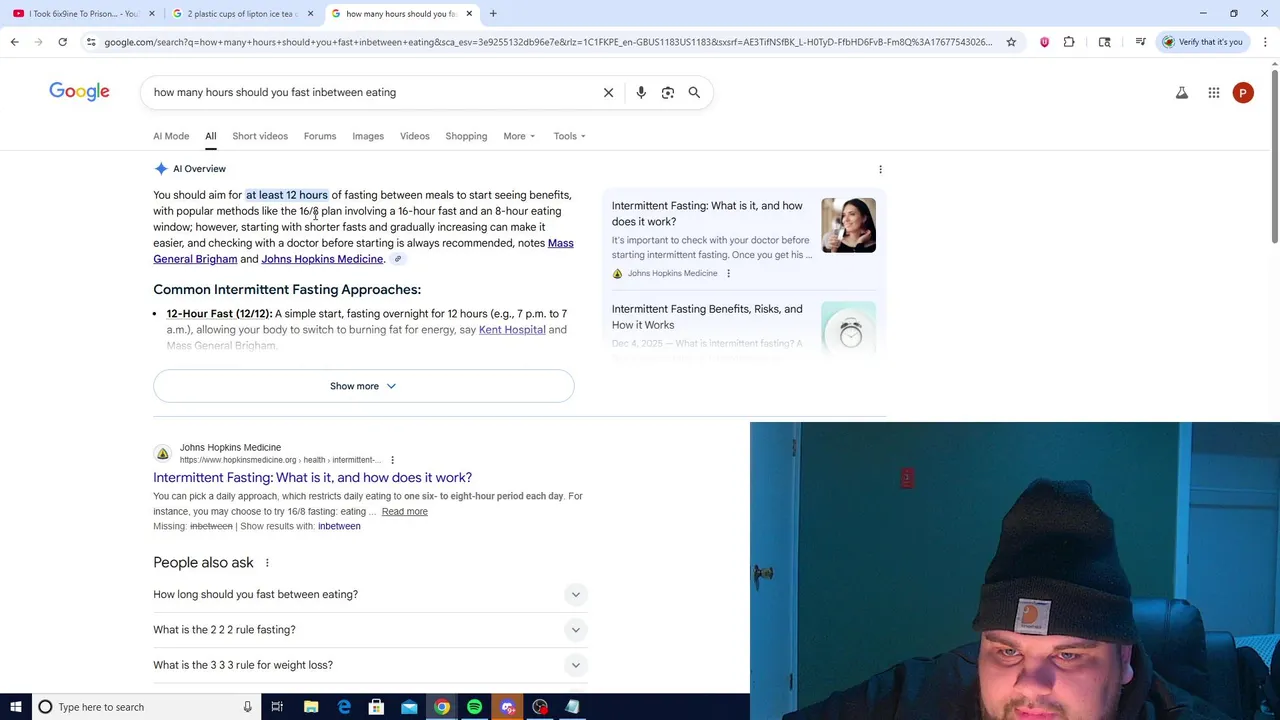Open Intermittent Fasting: What is it result title
Image resolution: width=1280 pixels, height=720 pixels.
(312, 478)
